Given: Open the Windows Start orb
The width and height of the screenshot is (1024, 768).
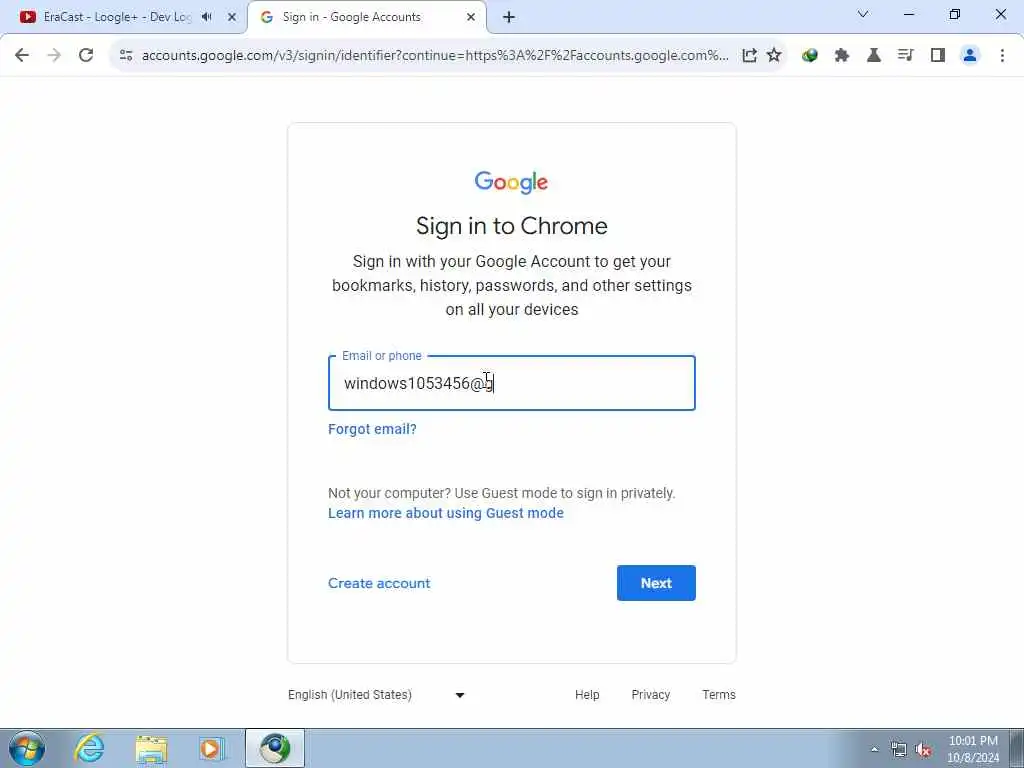Looking at the screenshot, I should pos(27,748).
